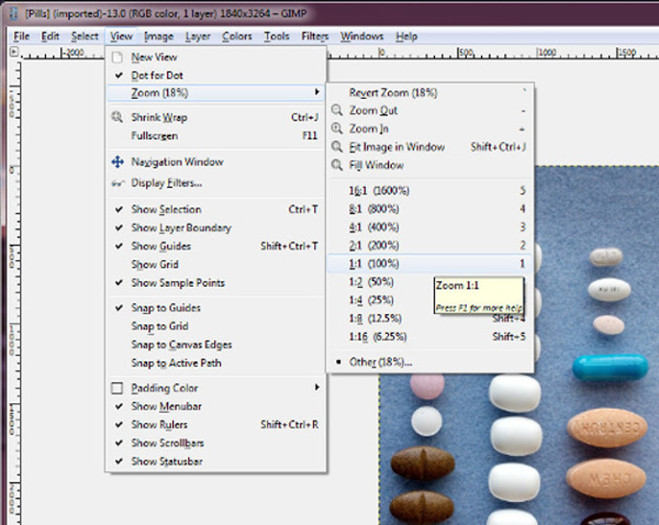Click the Zoom Out magnifier icon
This screenshot has height=525, width=659.
[339, 111]
